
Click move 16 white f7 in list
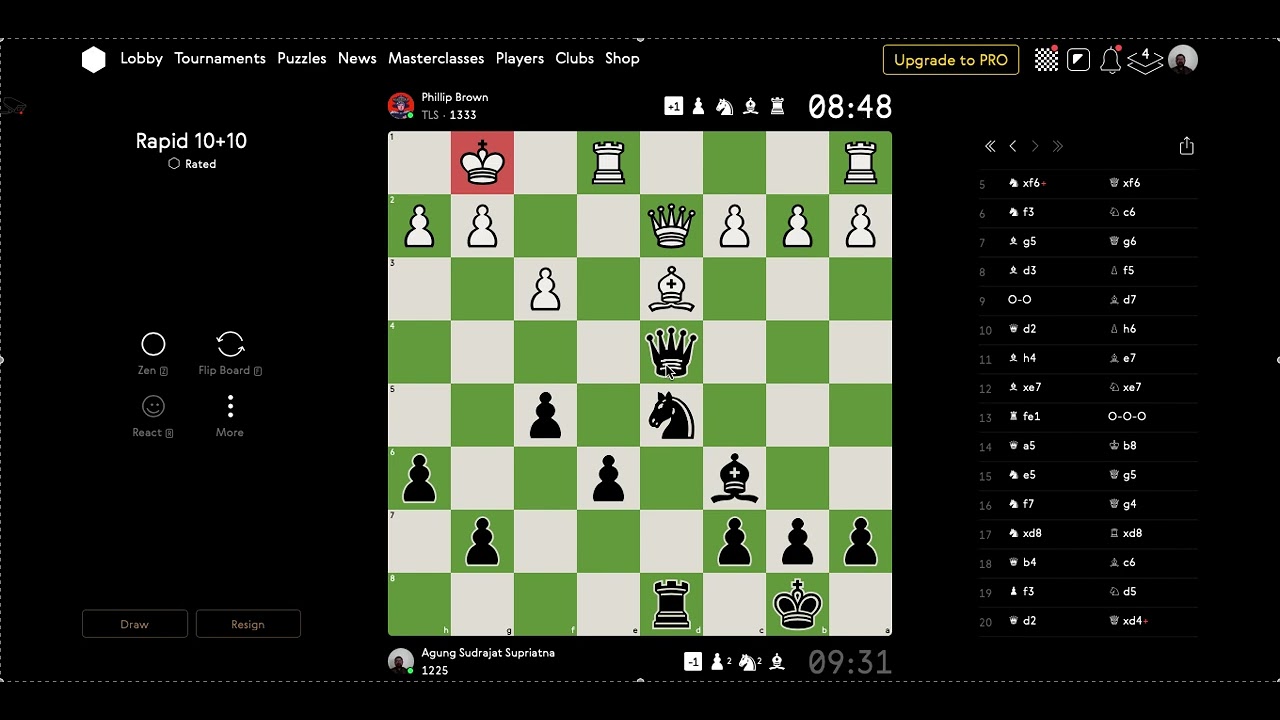[1021, 504]
